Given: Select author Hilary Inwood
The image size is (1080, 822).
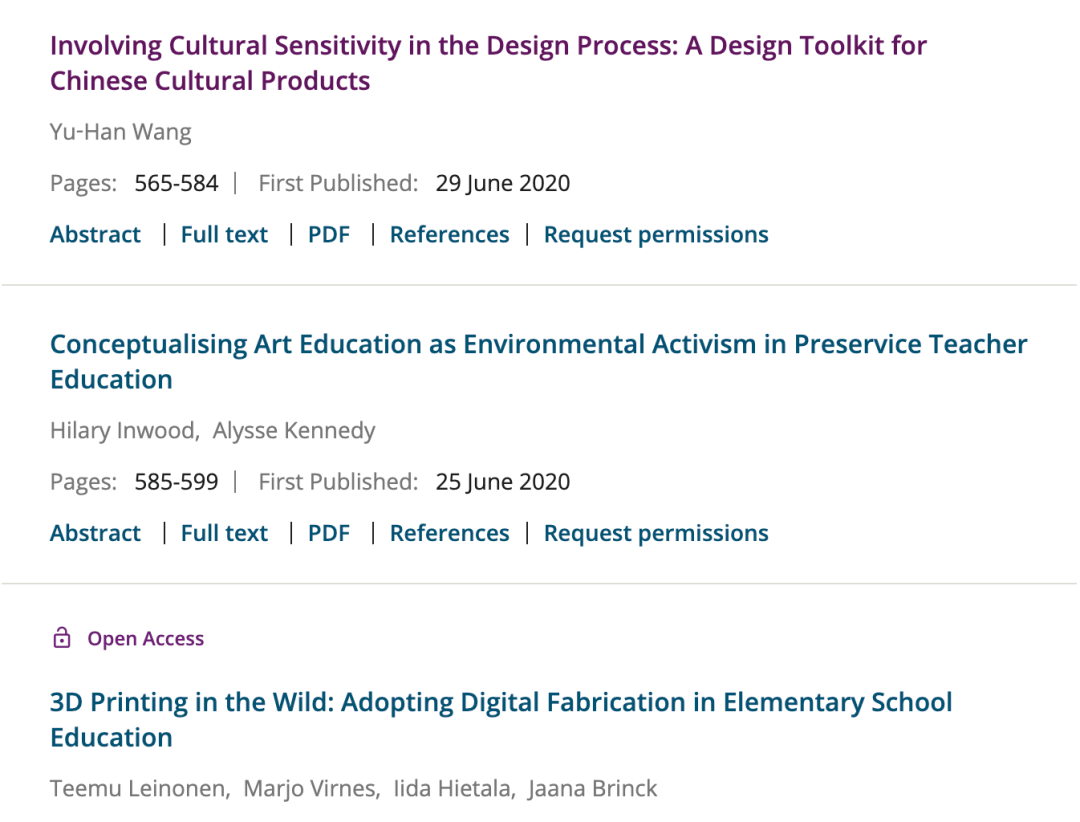Looking at the screenshot, I should (x=123, y=430).
